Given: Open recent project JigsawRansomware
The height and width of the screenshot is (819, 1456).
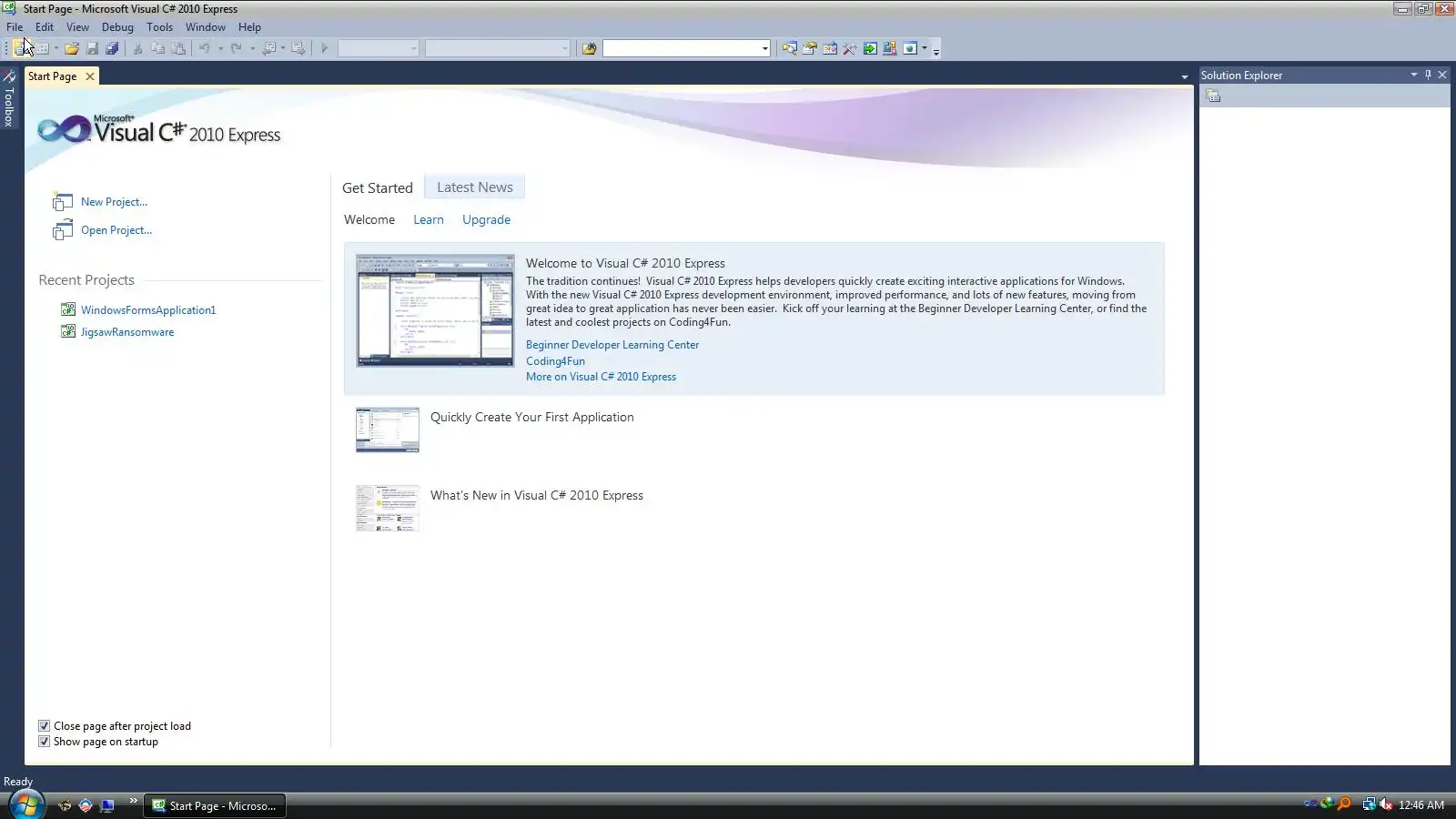Looking at the screenshot, I should tap(127, 332).
